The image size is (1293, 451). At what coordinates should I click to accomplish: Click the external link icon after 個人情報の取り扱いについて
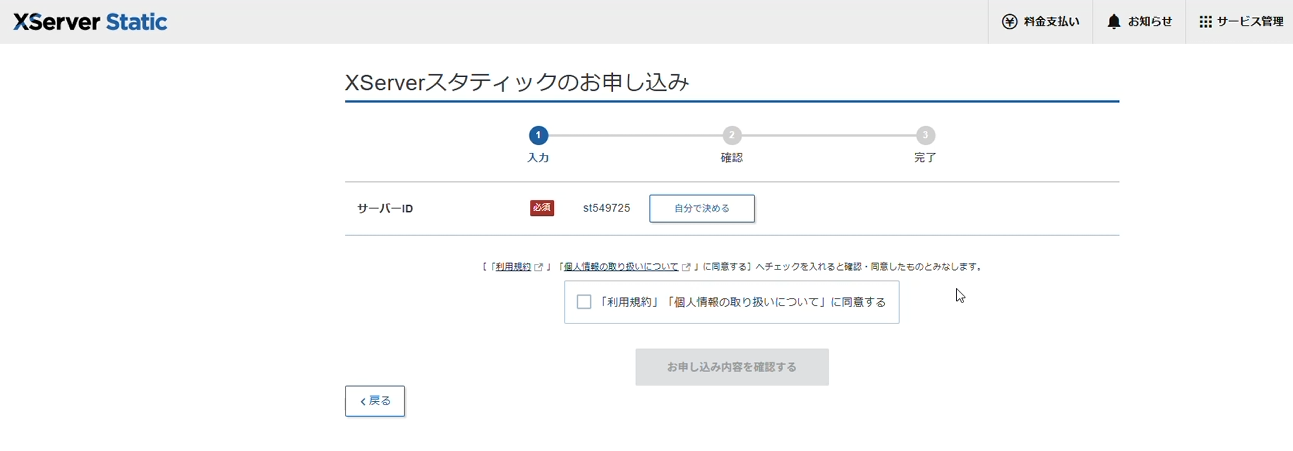(x=686, y=267)
